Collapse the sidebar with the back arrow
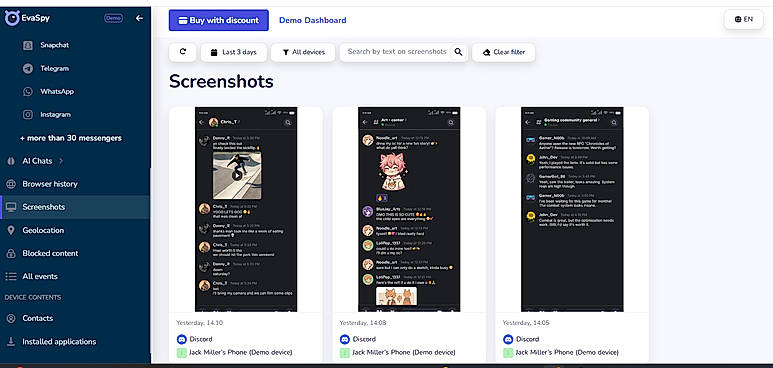Screen dimensions: 773x368 point(140,18)
